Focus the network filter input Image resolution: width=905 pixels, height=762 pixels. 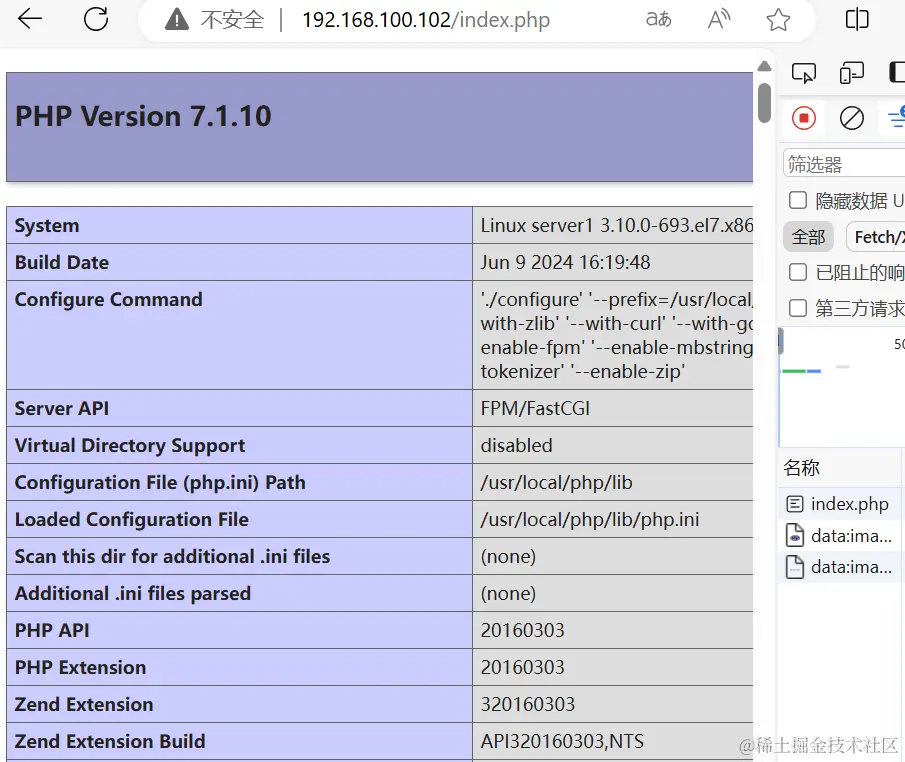pos(844,164)
